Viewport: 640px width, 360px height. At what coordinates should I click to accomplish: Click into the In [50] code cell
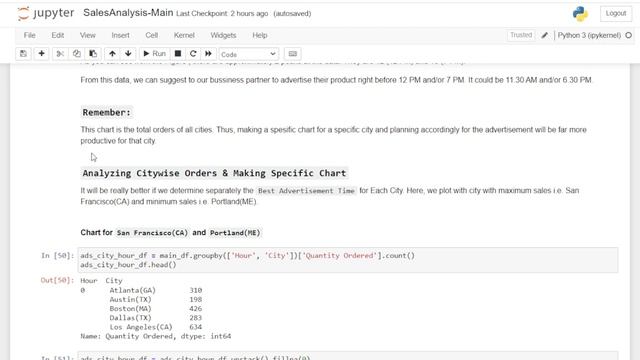348,260
